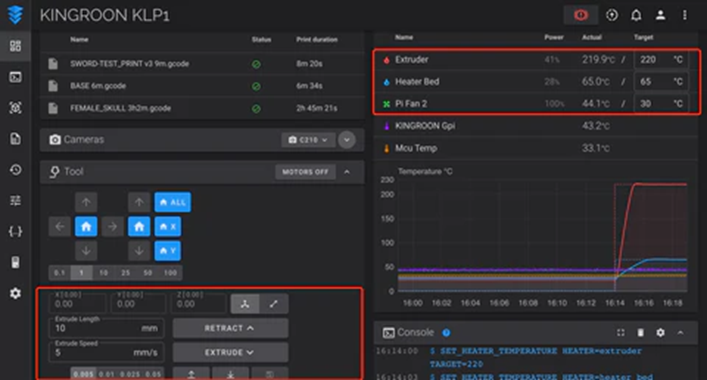Click the Extruder target temperature field
Screen dimensions: 707x380
coord(661,60)
